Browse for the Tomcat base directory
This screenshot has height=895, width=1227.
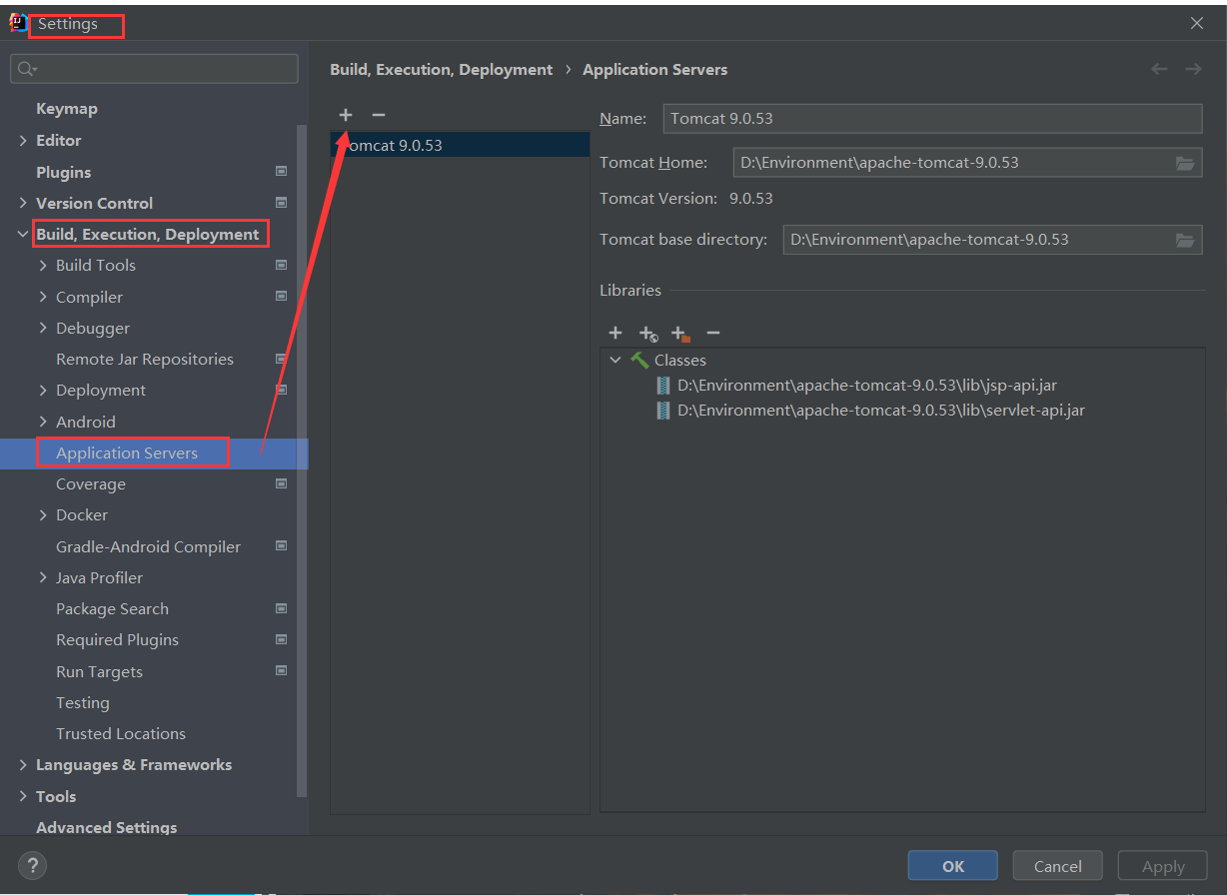point(1185,240)
